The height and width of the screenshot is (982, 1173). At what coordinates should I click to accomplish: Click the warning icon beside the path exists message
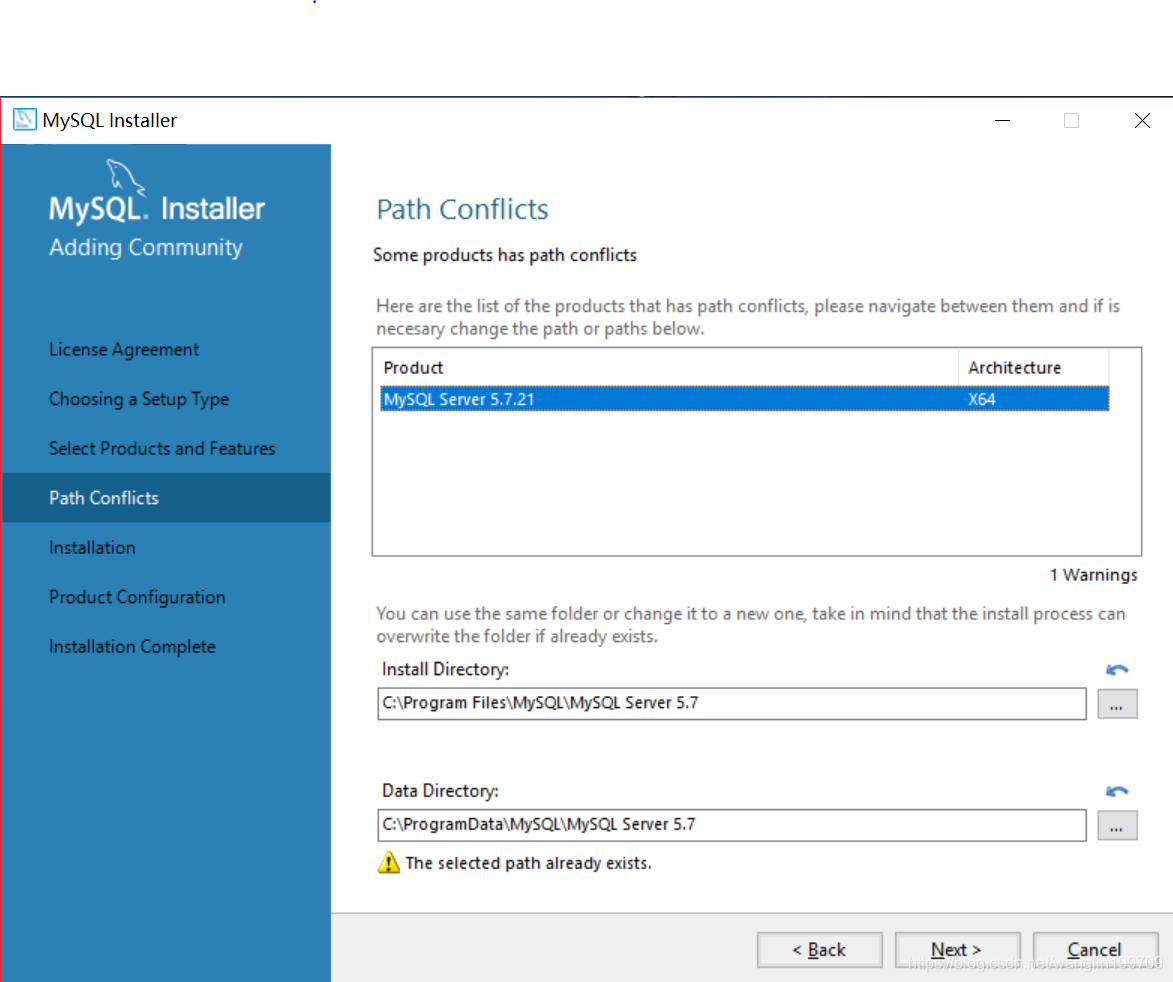[x=388, y=862]
